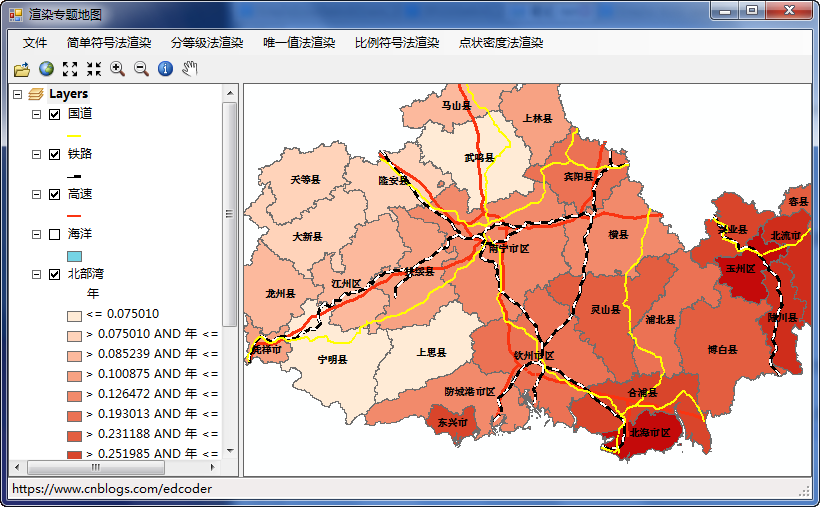This screenshot has height=507, width=820.
Task: Click the globe full extent icon
Action: coord(46,69)
